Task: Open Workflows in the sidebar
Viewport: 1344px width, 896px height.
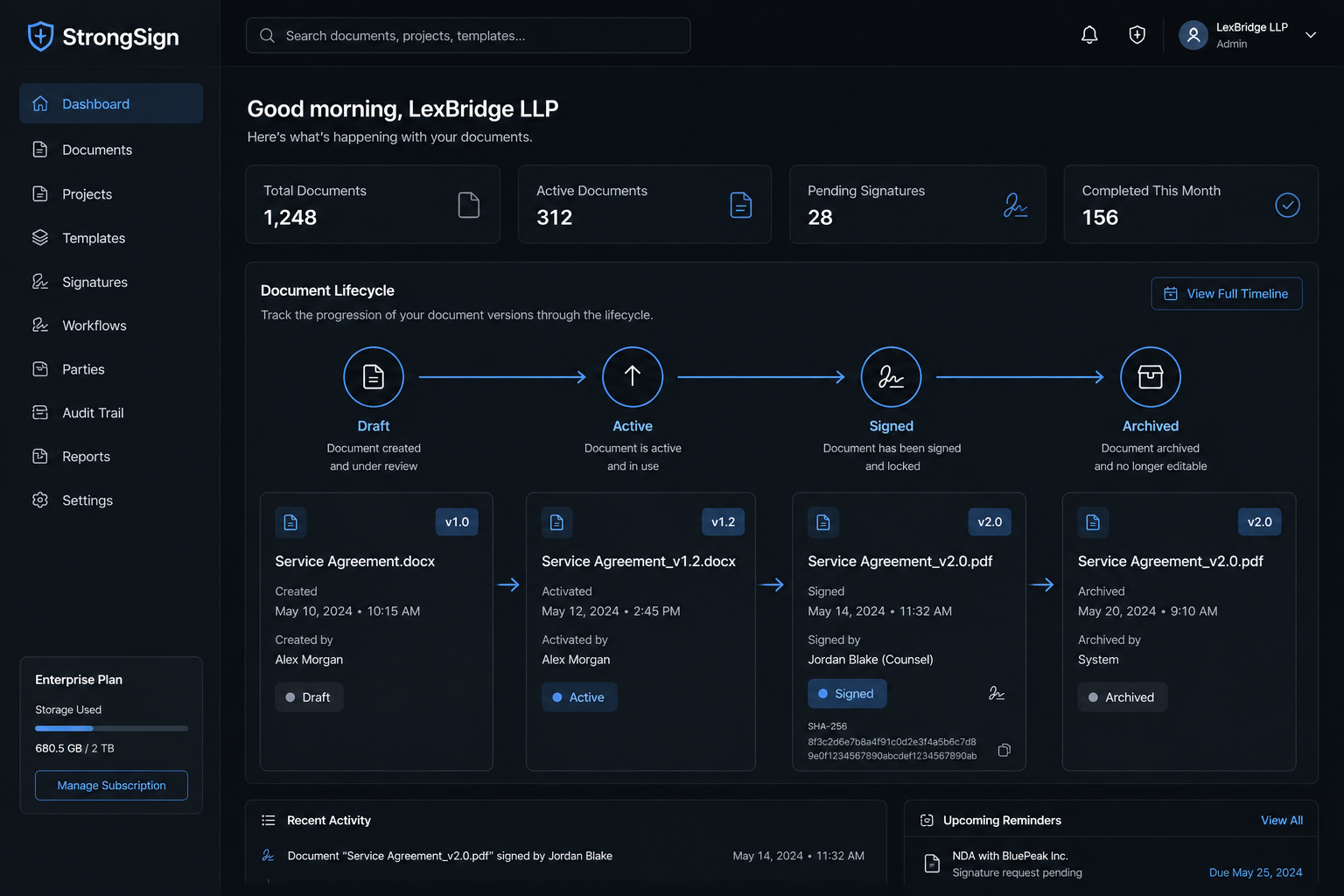Action: 111,325
